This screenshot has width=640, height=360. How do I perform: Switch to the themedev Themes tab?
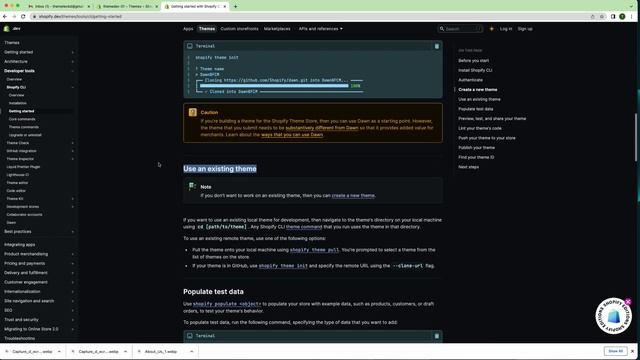coord(127,7)
